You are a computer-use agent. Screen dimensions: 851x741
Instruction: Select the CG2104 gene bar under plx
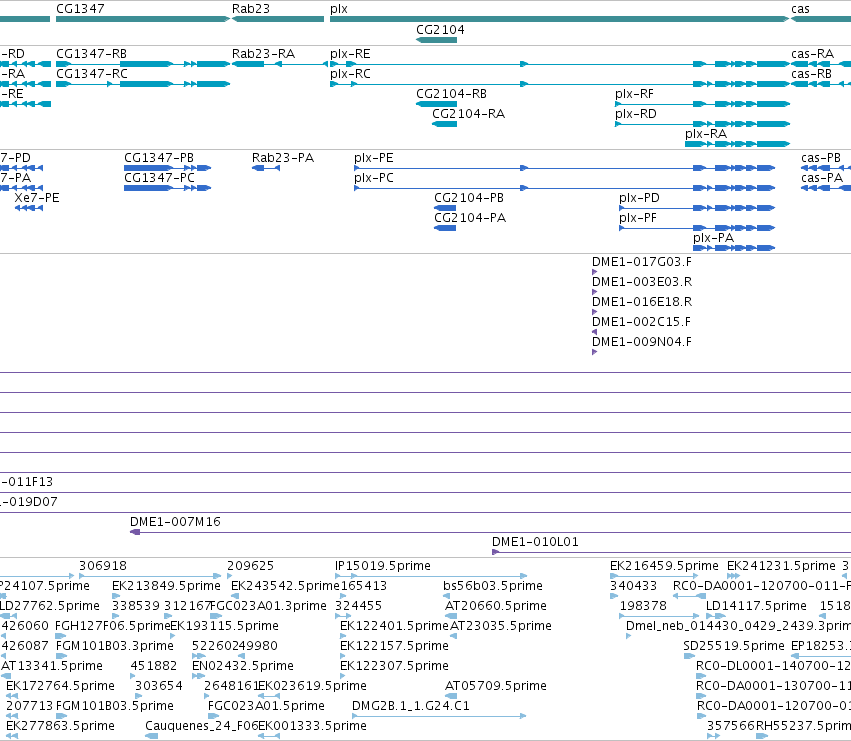[436, 40]
